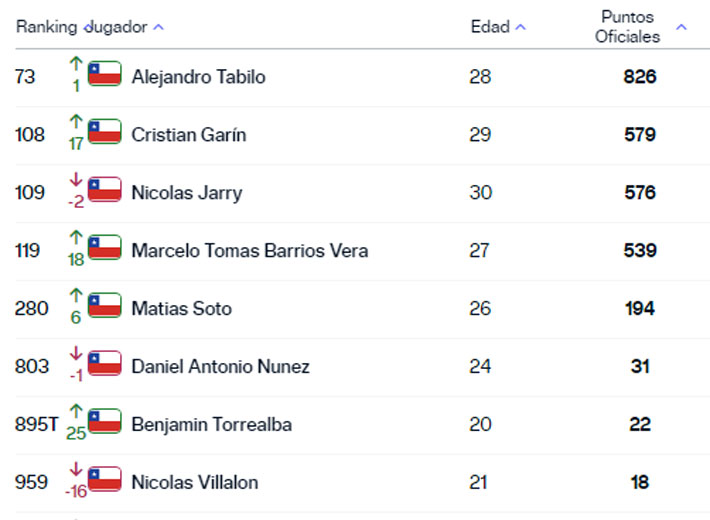Select the Marcelo Tomas Barrios Vera name
Screen dimensions: 710x520
[249, 250]
